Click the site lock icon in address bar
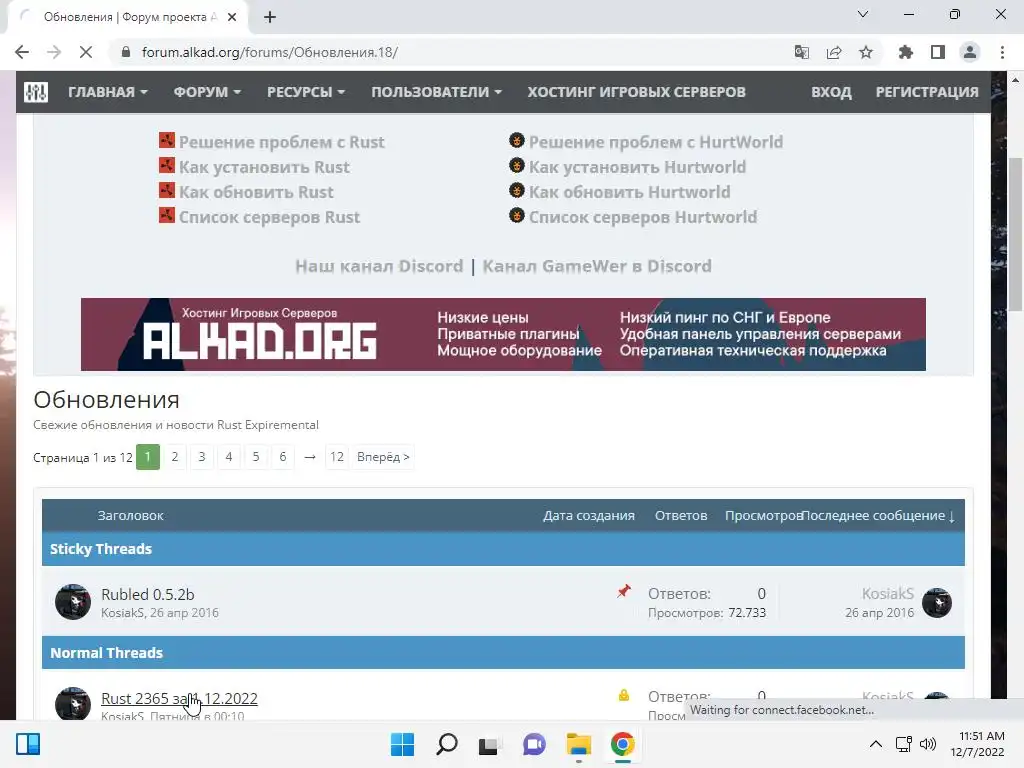 [x=126, y=52]
